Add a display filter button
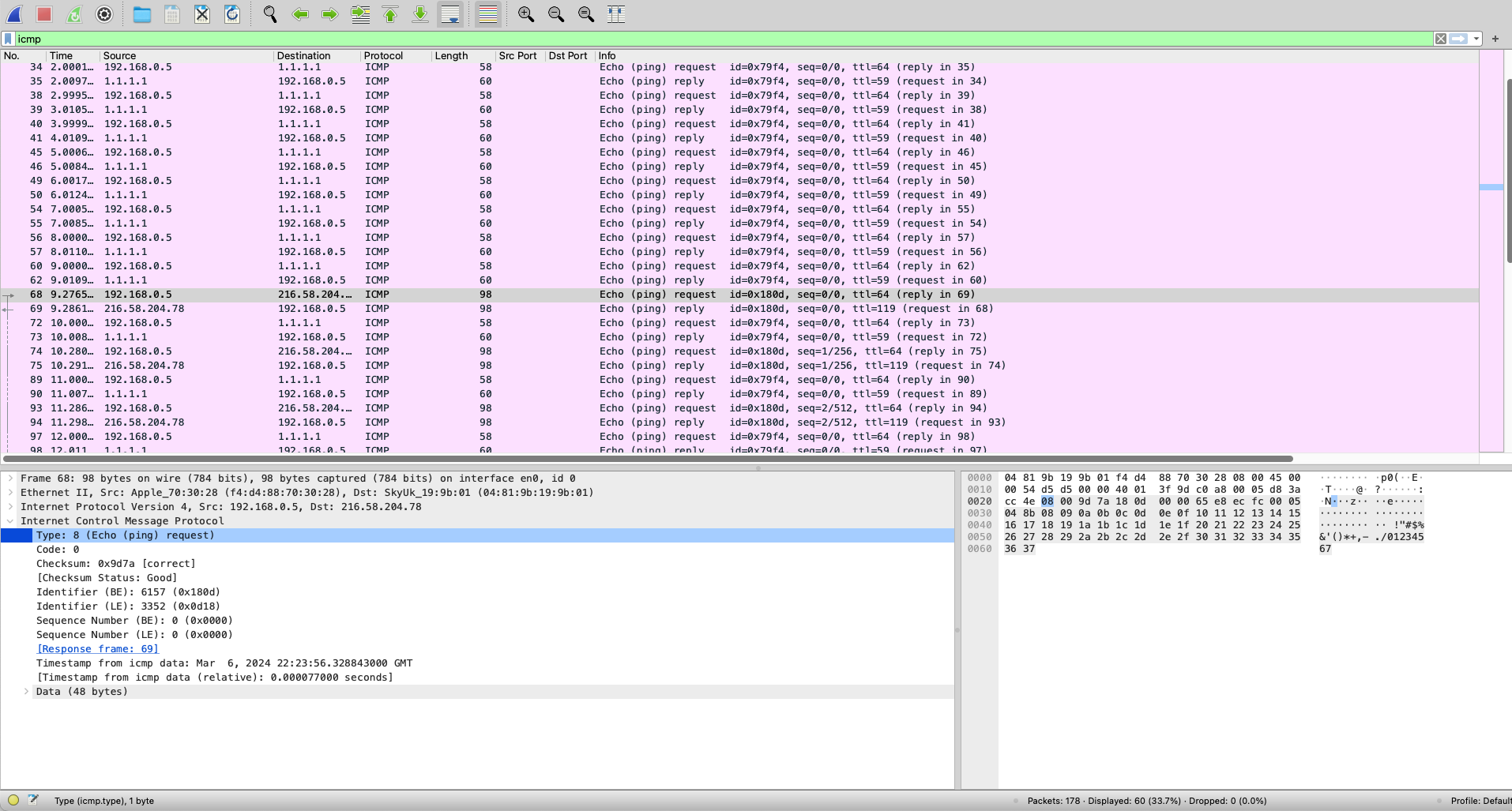This screenshot has width=1512, height=811. pos(1495,39)
